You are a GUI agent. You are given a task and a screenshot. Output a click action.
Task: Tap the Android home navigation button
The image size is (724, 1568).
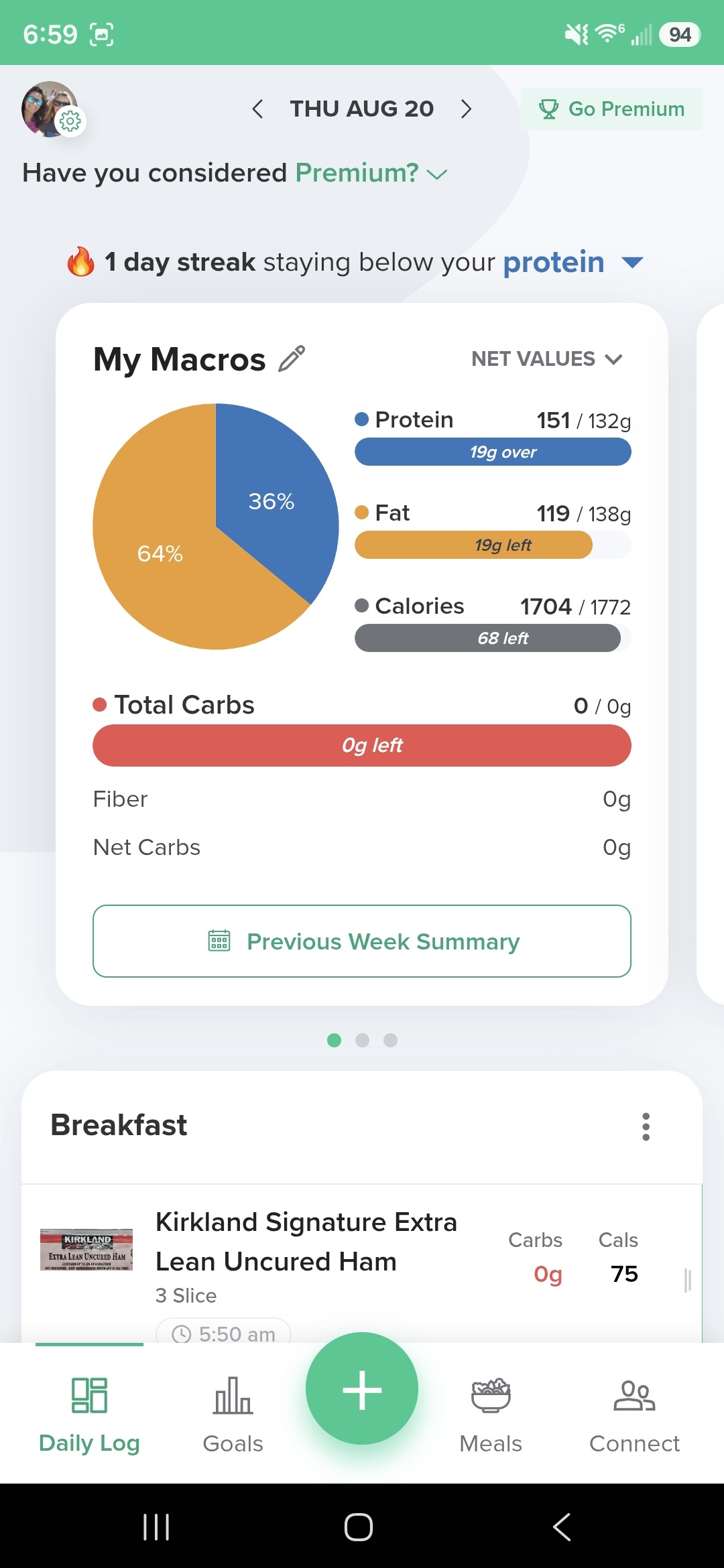359,1527
